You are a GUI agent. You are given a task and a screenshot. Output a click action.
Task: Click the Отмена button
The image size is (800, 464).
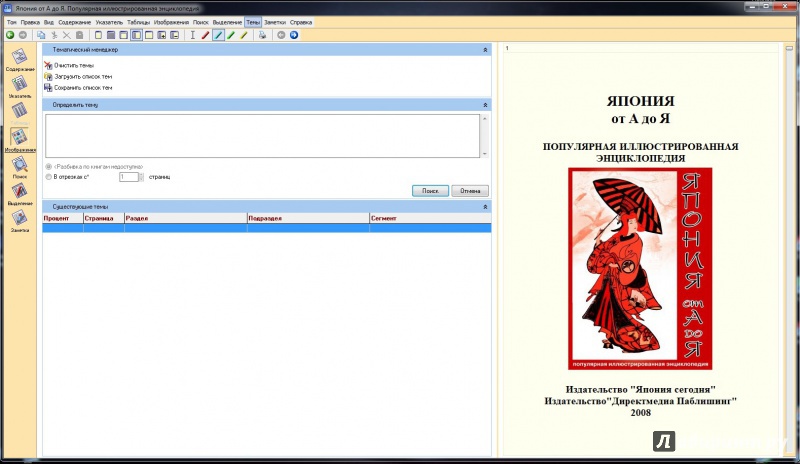coord(470,191)
